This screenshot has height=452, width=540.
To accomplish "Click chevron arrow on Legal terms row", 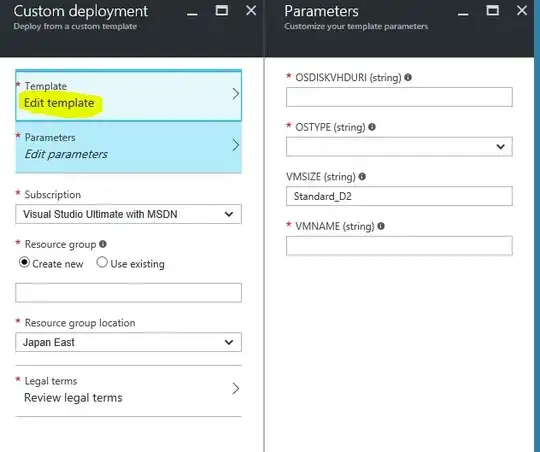I will (236, 388).
